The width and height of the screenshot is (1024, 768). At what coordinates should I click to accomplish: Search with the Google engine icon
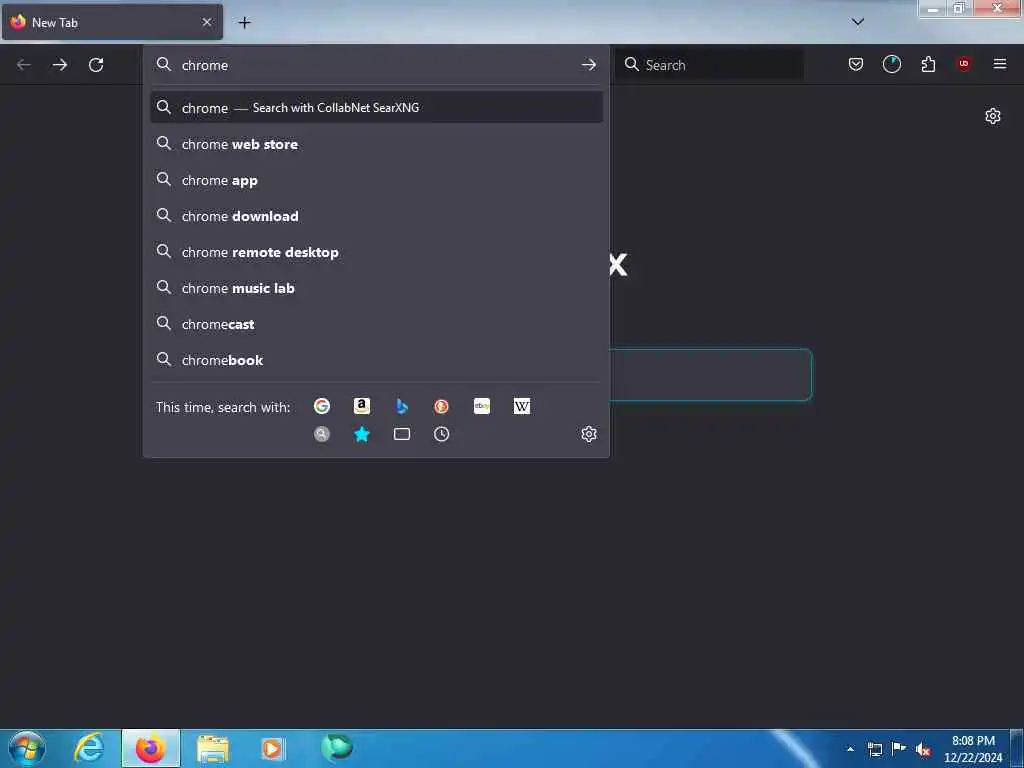(x=322, y=406)
